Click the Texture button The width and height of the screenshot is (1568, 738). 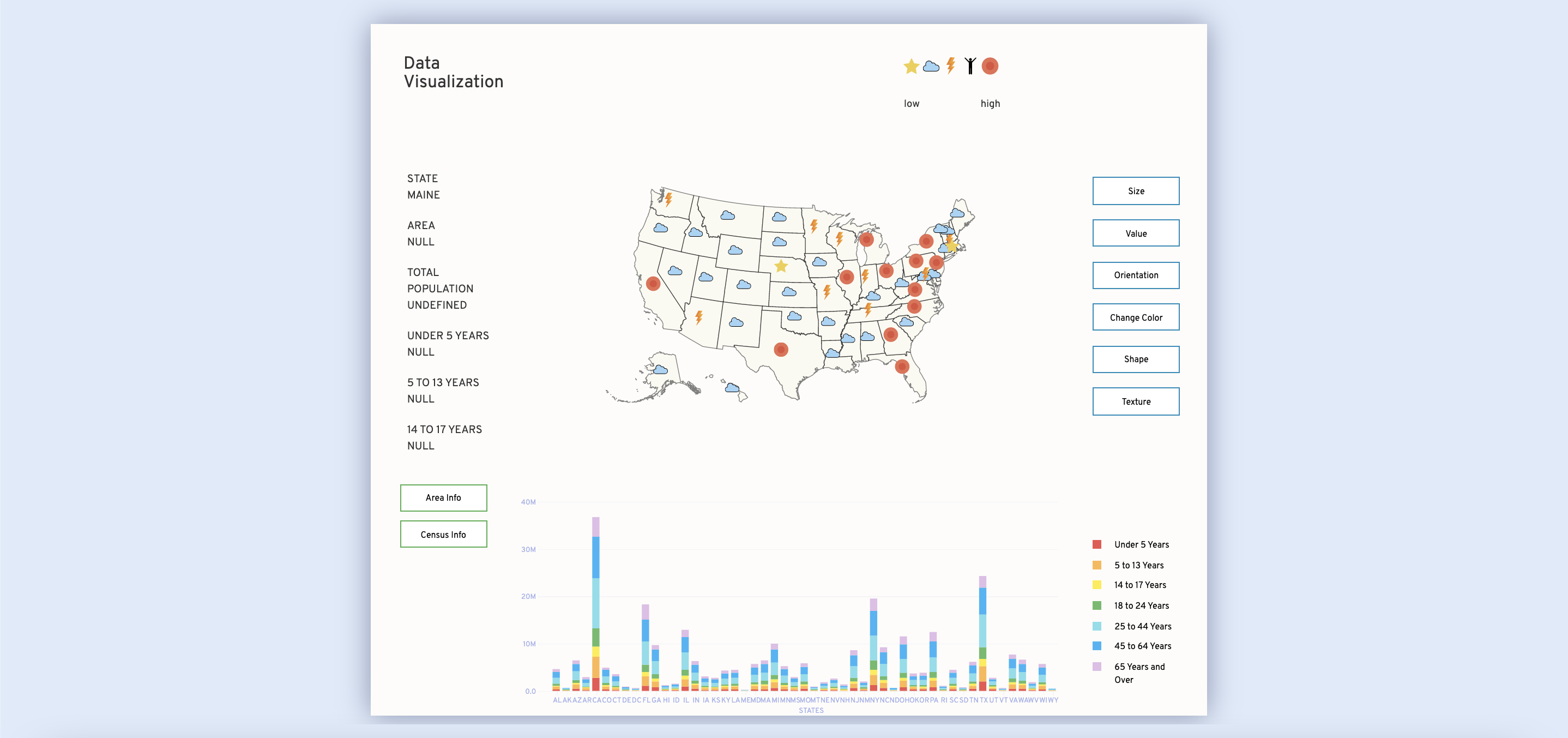(1136, 401)
